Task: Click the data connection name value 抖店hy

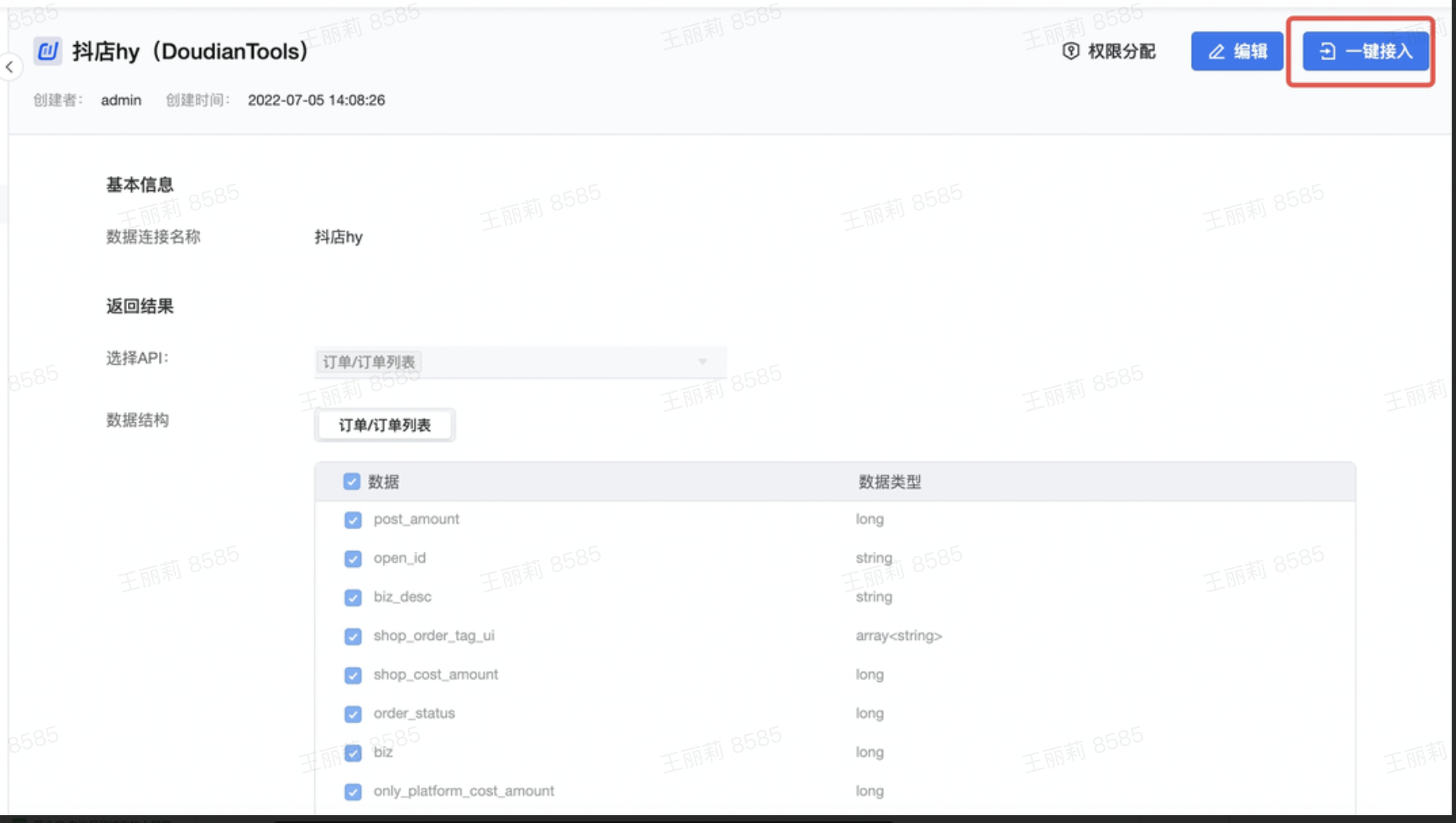Action: [338, 237]
